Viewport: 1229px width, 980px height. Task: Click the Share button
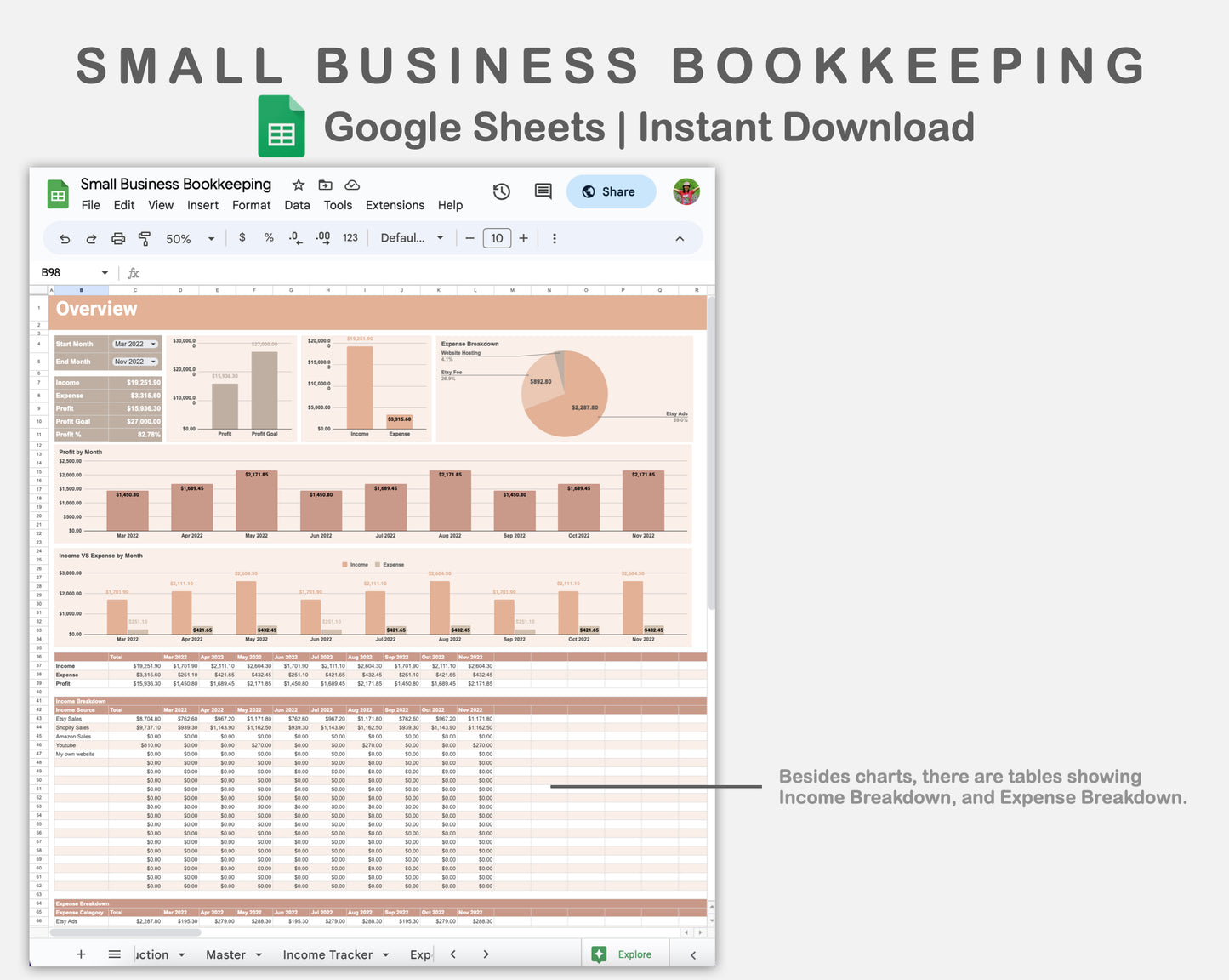[x=611, y=191]
